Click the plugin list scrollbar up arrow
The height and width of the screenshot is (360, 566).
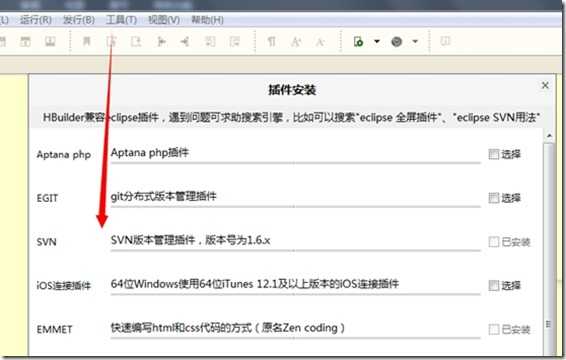(x=549, y=136)
